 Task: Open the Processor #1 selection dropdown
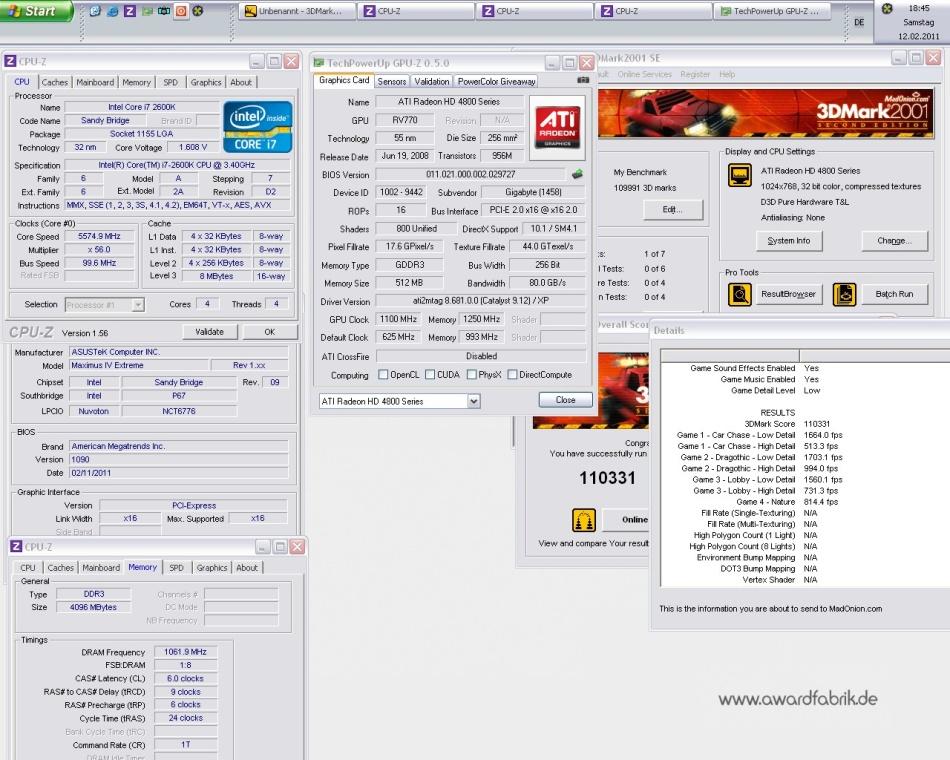pyautogui.click(x=104, y=305)
